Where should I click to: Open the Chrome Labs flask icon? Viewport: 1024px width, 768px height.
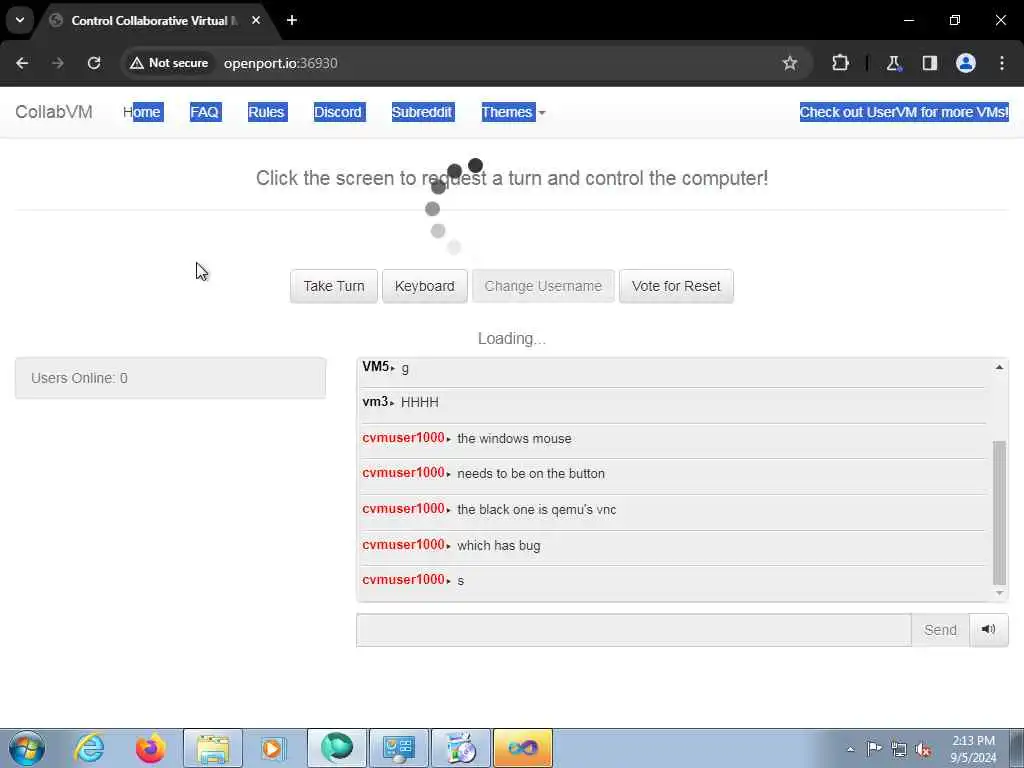click(x=893, y=63)
